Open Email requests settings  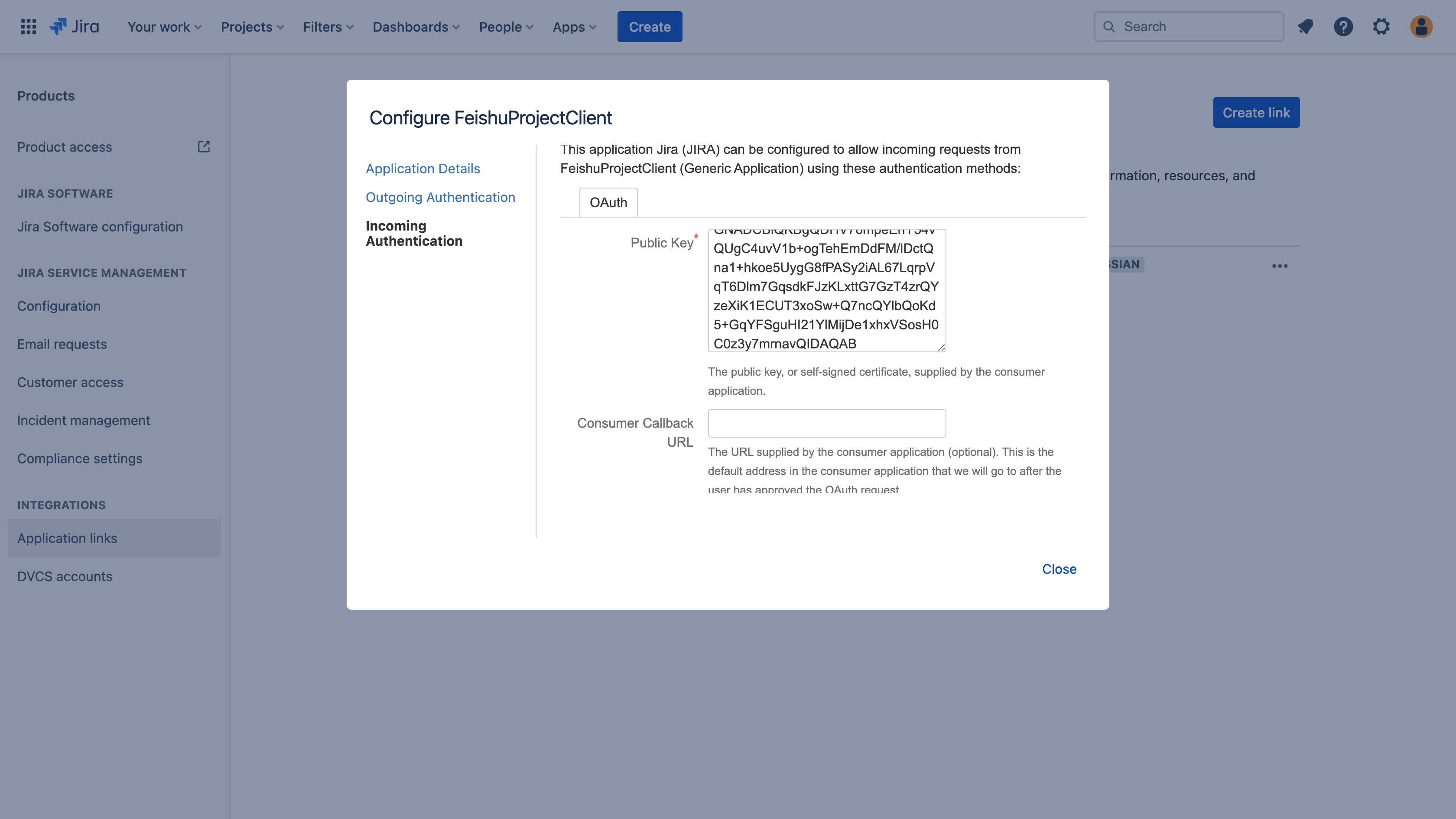62,344
